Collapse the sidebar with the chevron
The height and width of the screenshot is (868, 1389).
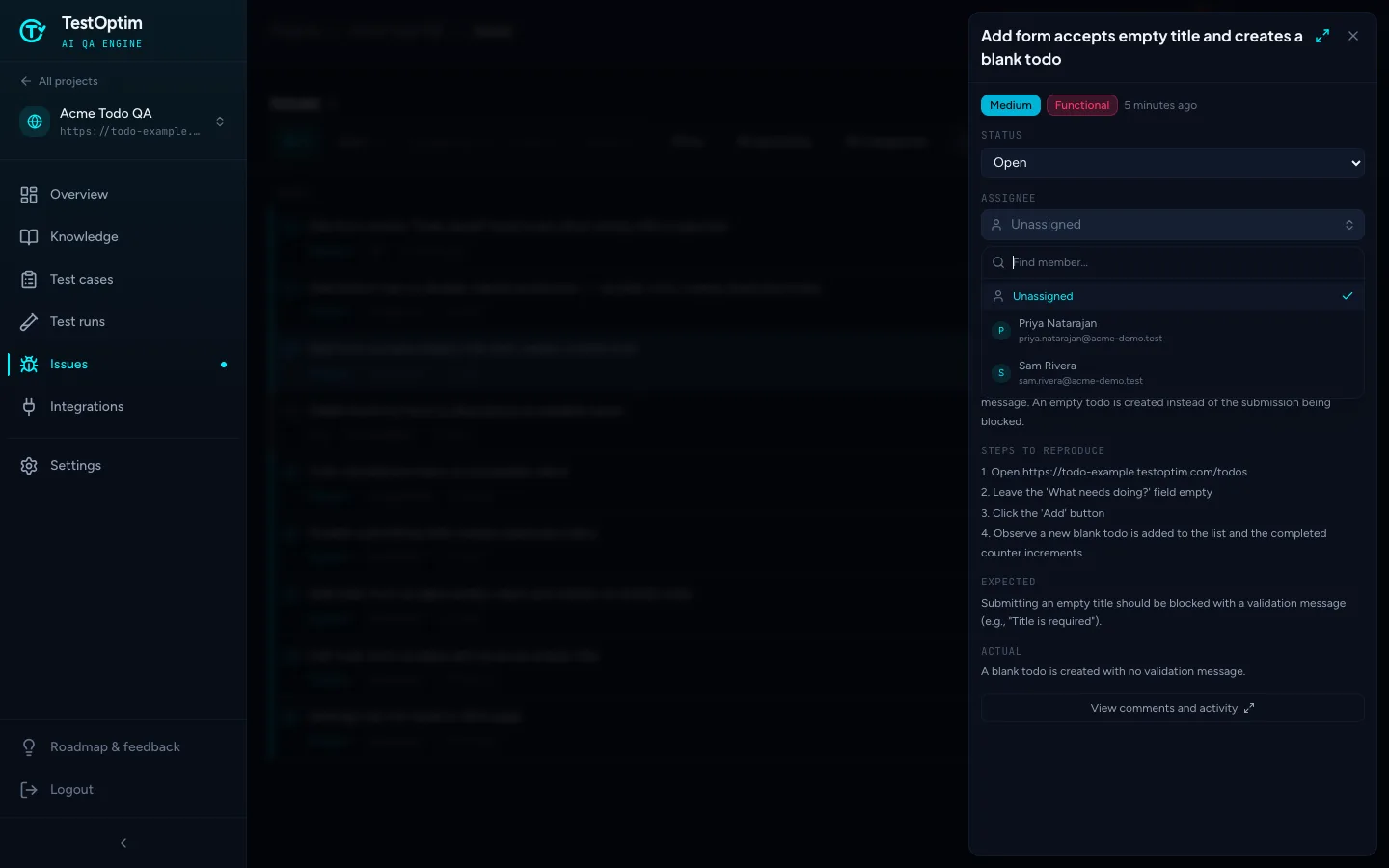tap(123, 843)
